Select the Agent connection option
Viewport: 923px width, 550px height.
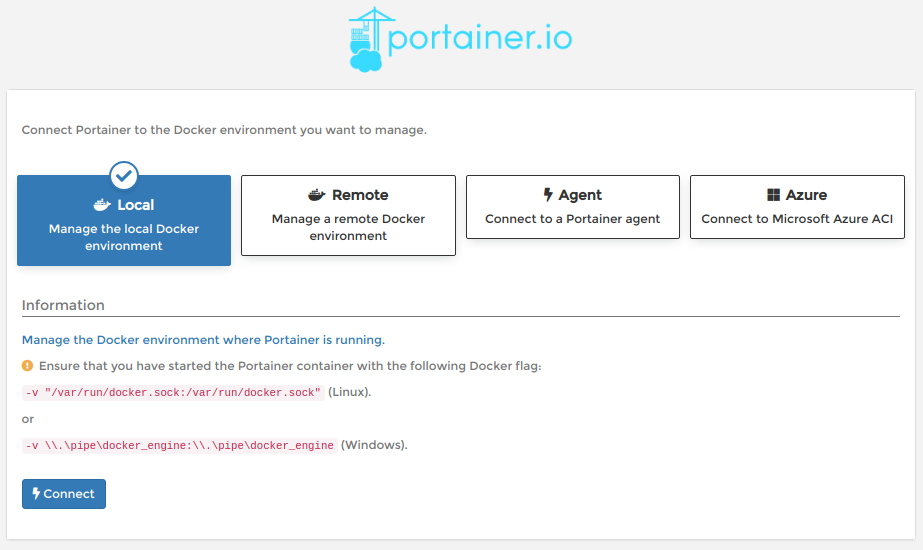point(573,207)
